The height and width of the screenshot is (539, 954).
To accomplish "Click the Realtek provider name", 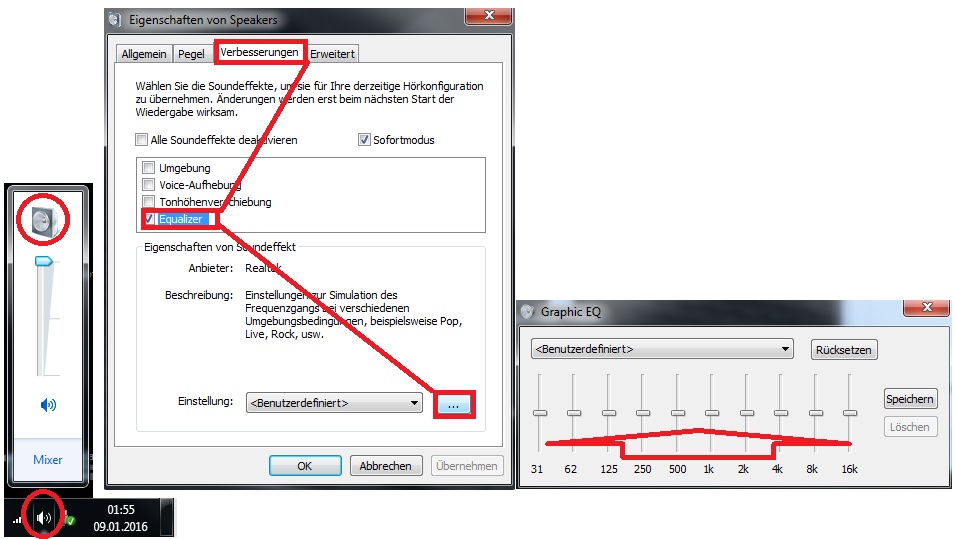I will pos(263,268).
